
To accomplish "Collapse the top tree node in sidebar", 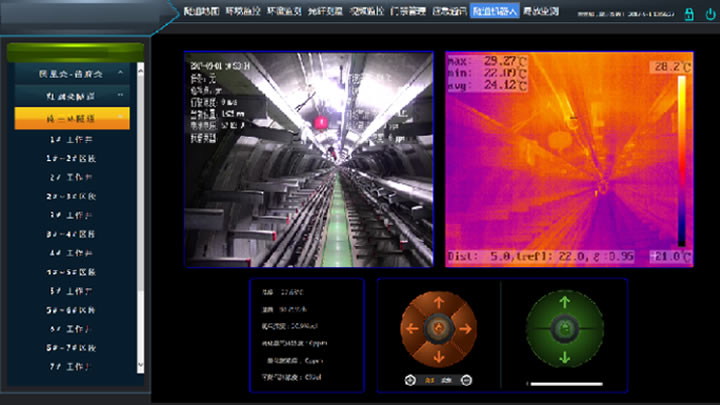I will 121,74.
